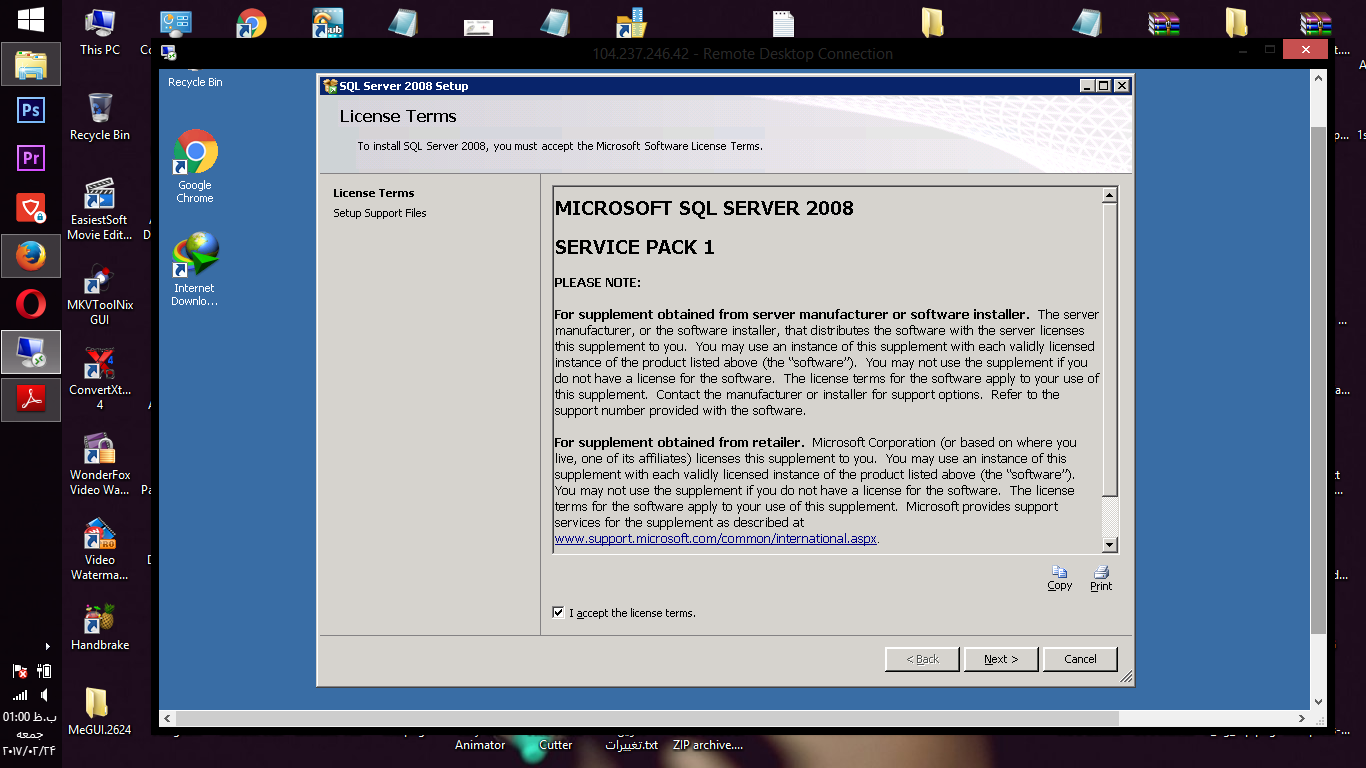The image size is (1366, 768).
Task: Click the RDP horizontal scrollbar right arrow
Action: click(x=1302, y=718)
